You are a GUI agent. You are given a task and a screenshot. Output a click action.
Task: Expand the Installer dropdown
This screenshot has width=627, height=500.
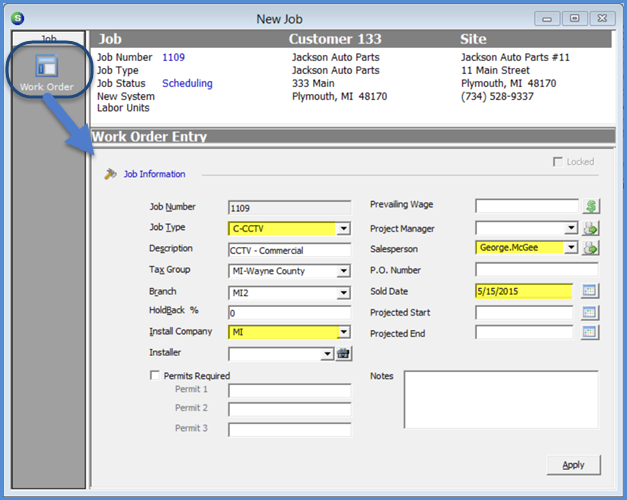tap(327, 354)
